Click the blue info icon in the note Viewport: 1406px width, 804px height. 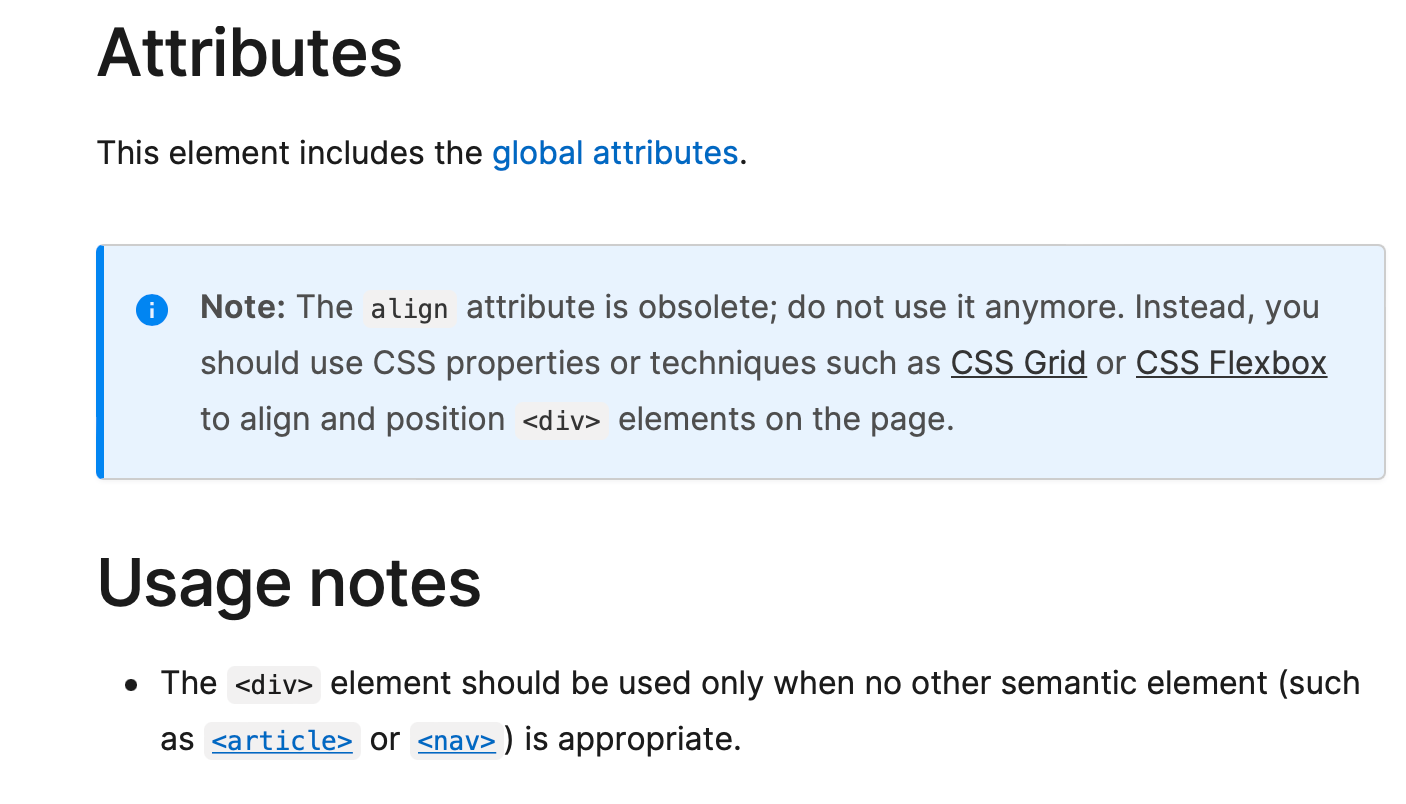[x=151, y=310]
